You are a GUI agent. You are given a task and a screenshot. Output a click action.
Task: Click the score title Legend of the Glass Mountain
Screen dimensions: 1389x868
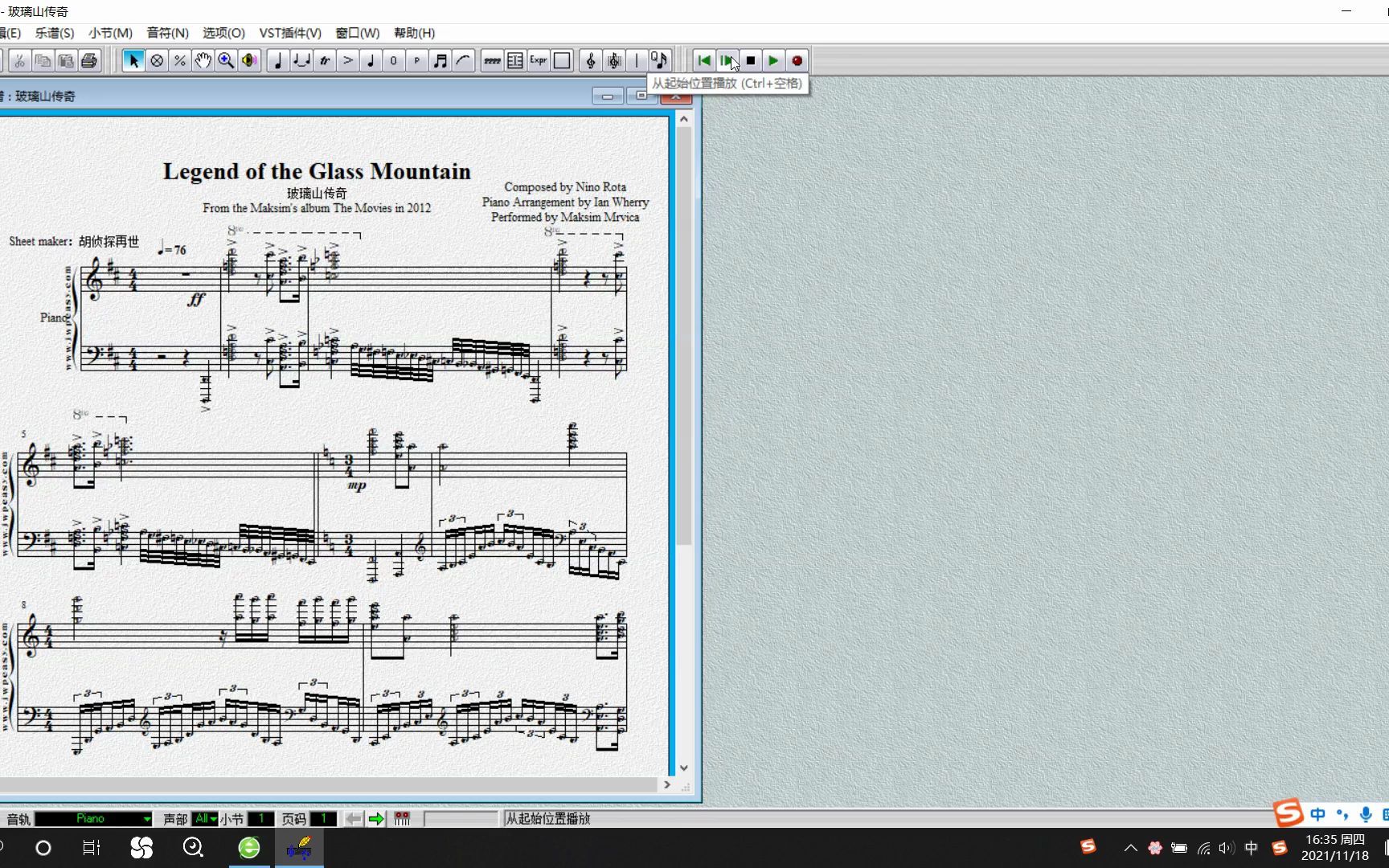[x=317, y=171]
